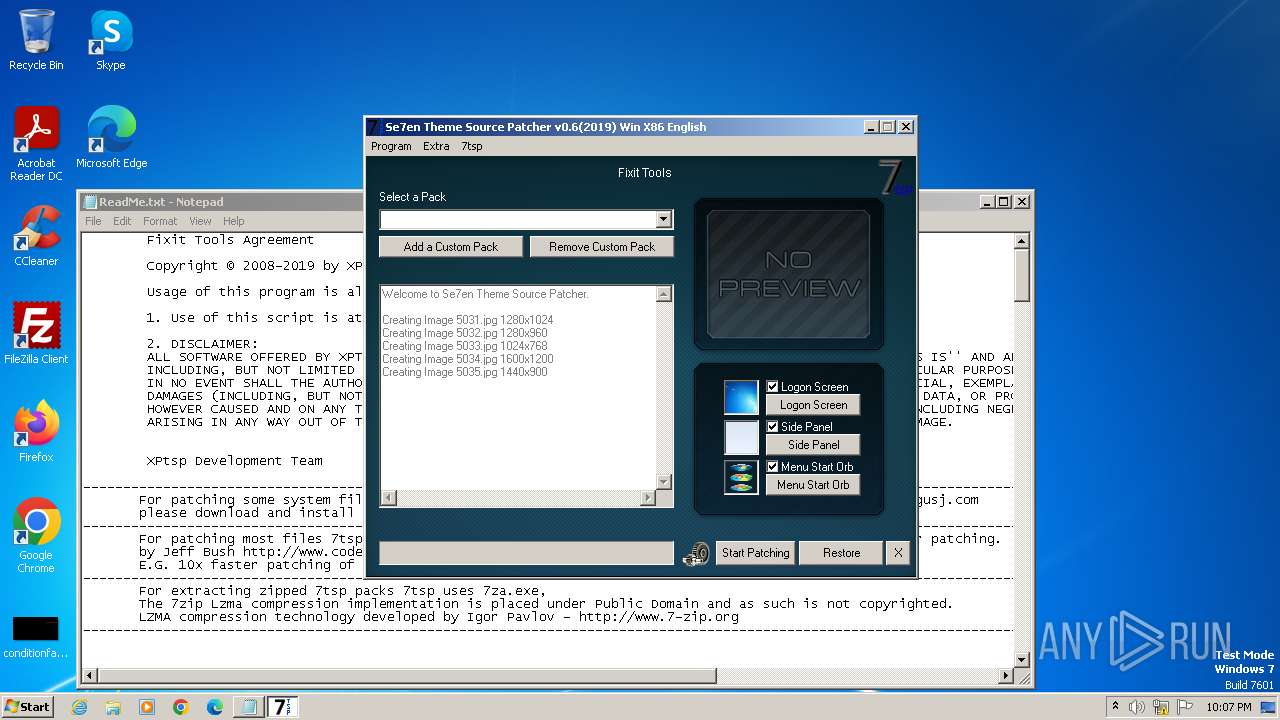Click Notepad horizontal scrollbar left arrow
Image resolution: width=1280 pixels, height=720 pixels.
click(90, 676)
